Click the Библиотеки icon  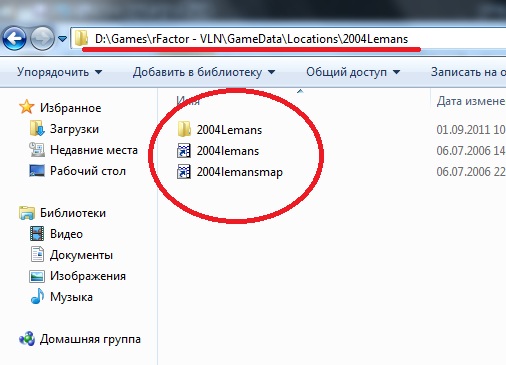pyautogui.click(x=27, y=213)
